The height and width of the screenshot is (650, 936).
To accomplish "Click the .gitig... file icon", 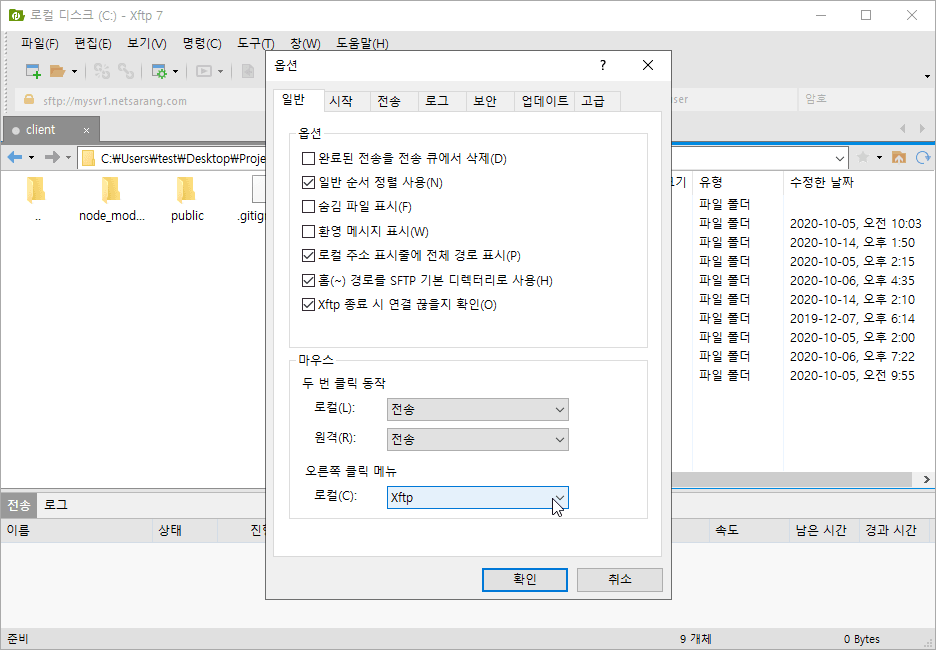I will click(258, 190).
